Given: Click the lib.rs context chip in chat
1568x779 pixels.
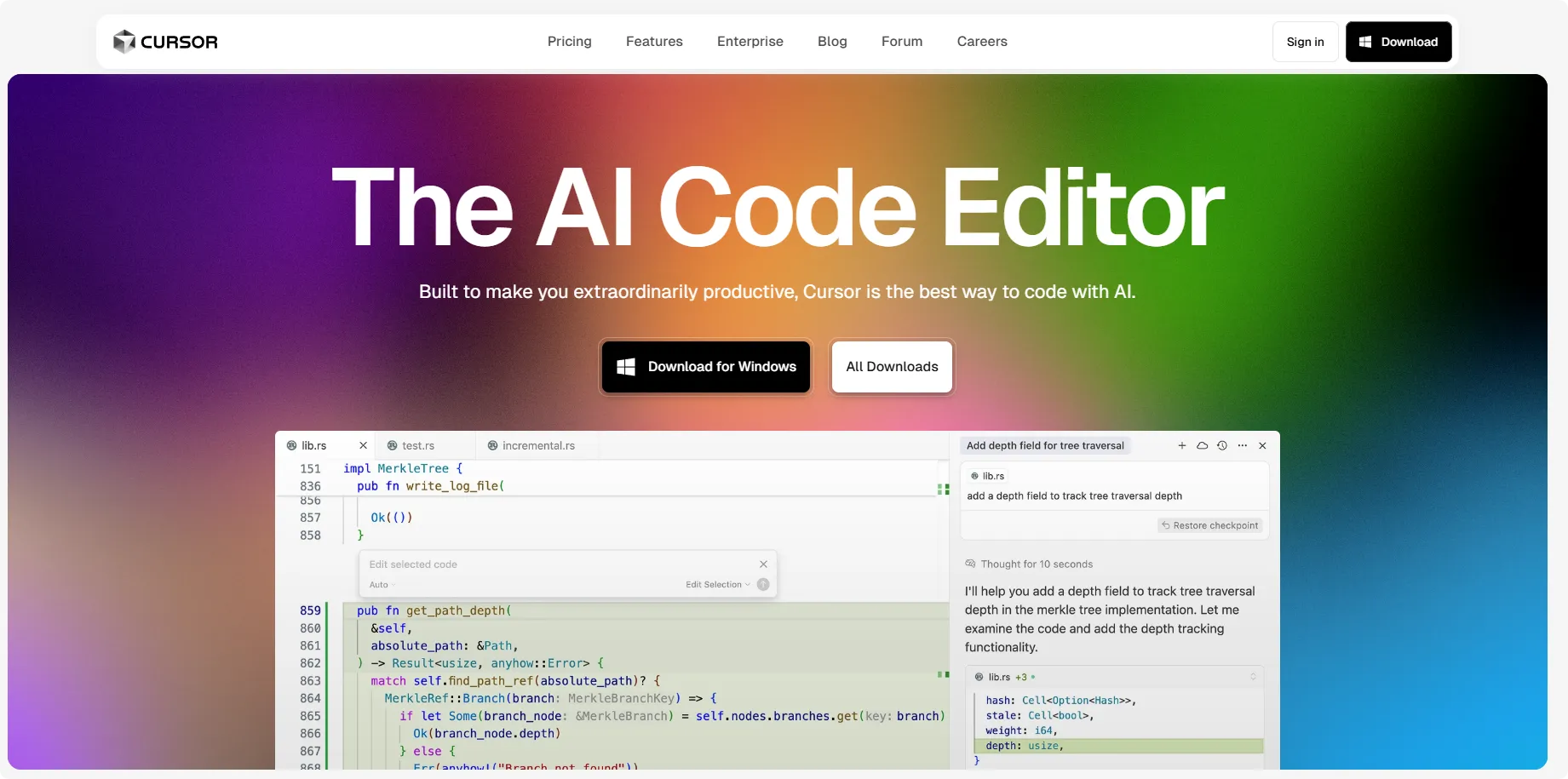Looking at the screenshot, I should point(988,476).
